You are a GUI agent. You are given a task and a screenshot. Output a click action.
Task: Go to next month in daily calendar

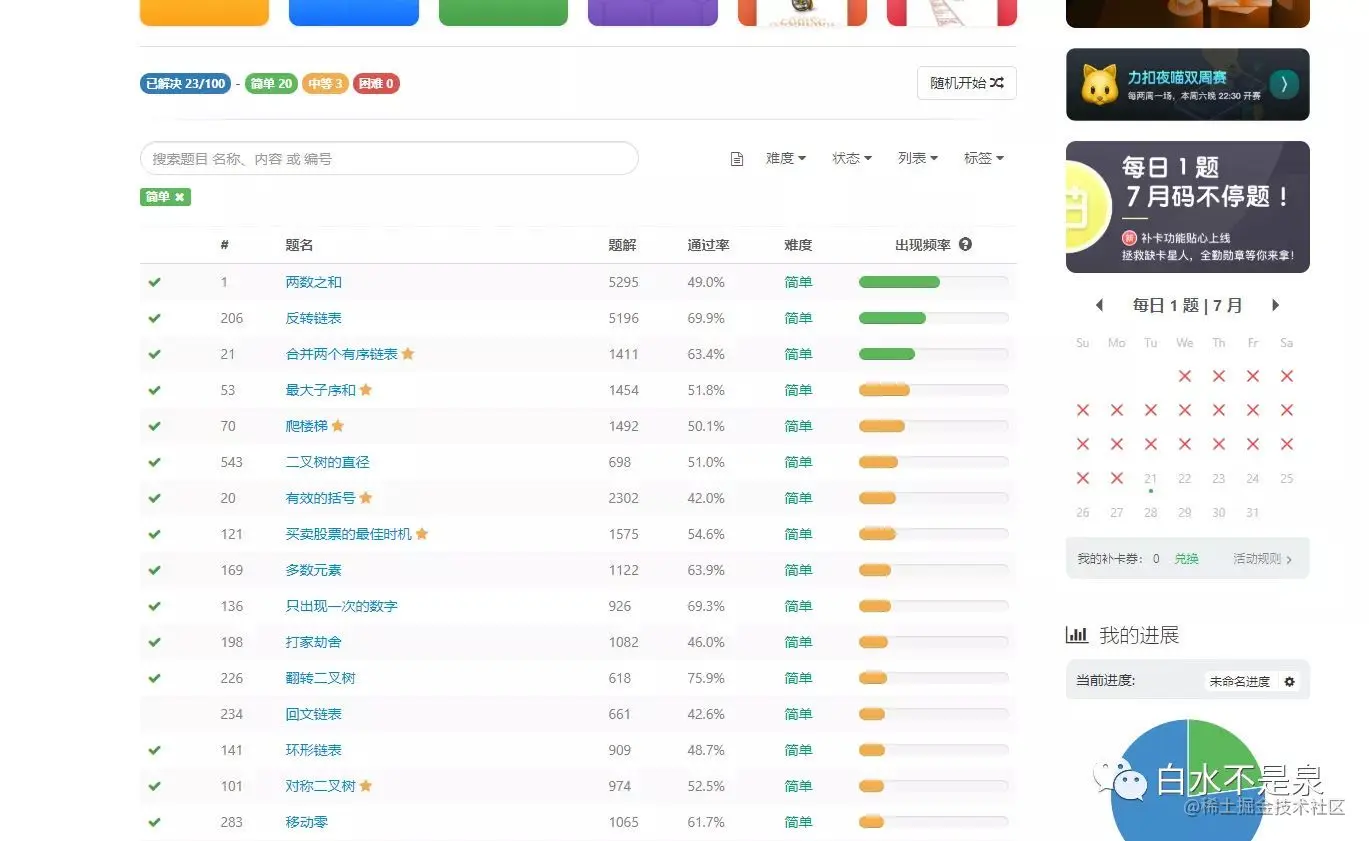click(1276, 305)
